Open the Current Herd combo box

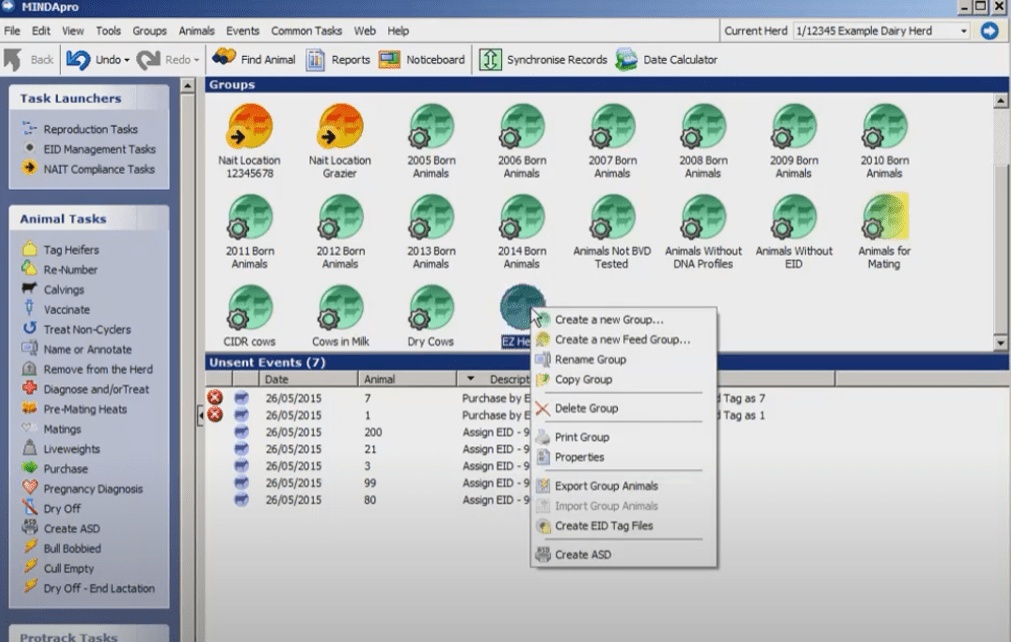coord(882,30)
